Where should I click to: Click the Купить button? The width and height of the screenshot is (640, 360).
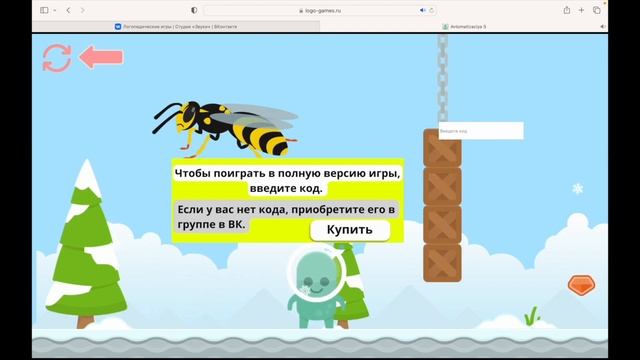[350, 230]
